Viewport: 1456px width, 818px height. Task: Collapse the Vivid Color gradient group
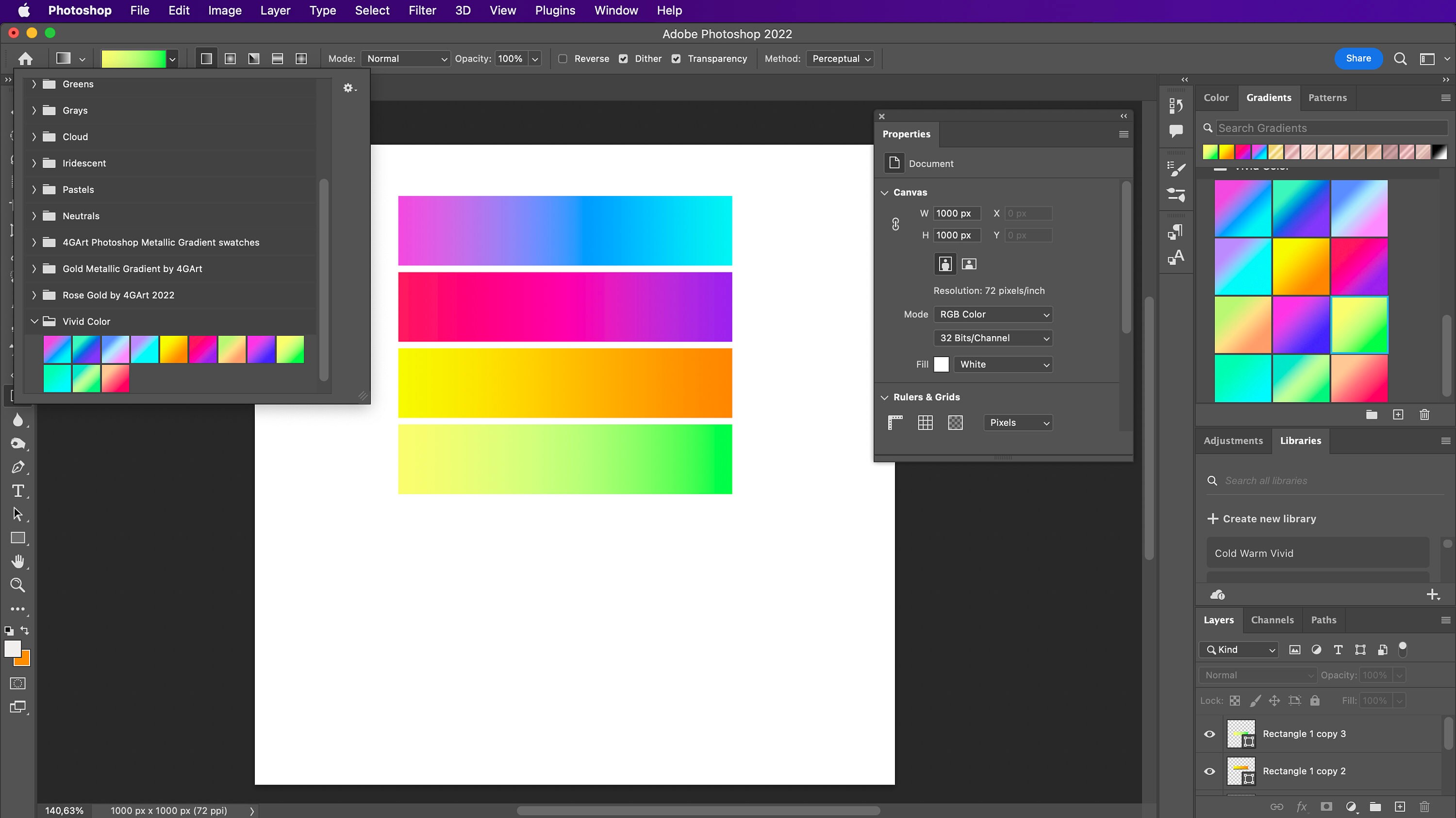click(34, 321)
